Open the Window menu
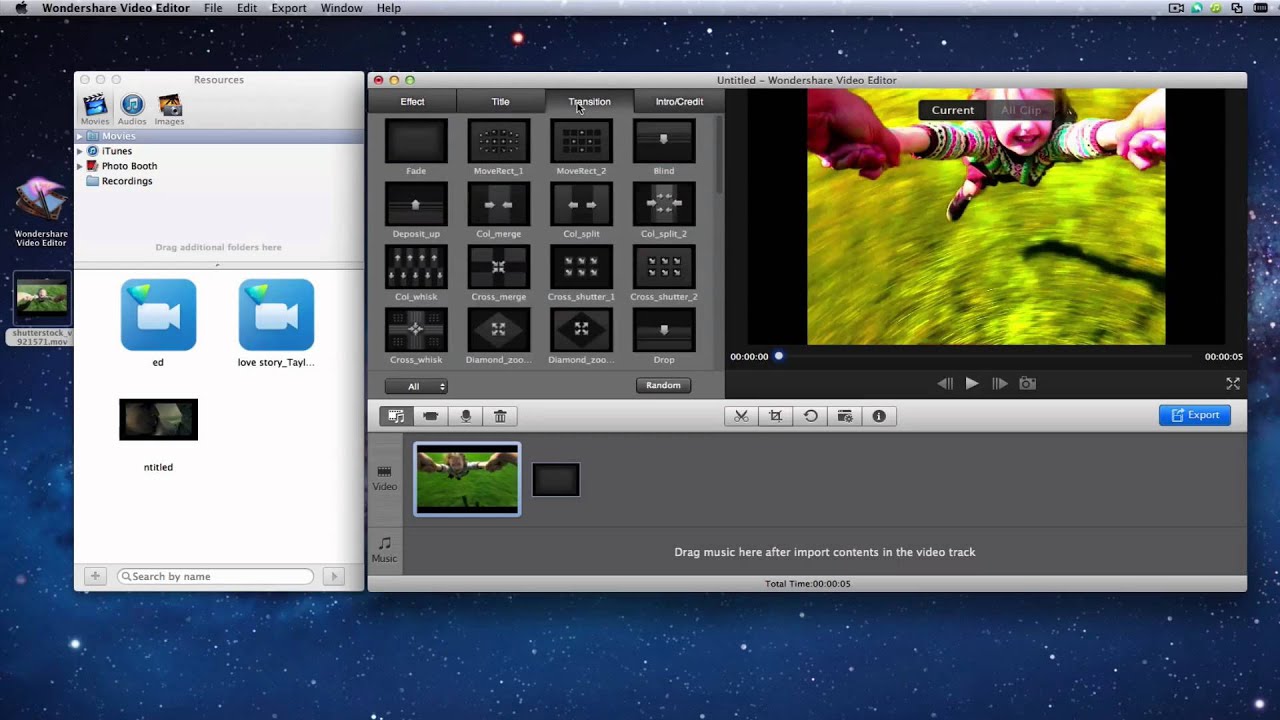 coord(341,8)
